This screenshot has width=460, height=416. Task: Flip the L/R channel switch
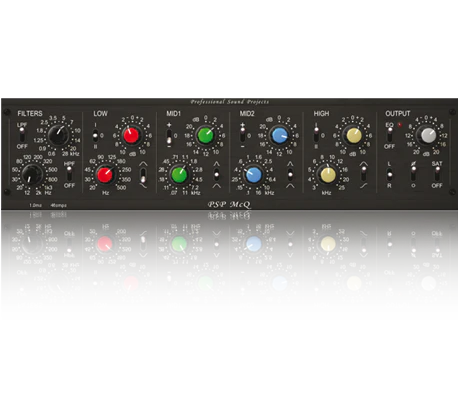[x=389, y=174]
